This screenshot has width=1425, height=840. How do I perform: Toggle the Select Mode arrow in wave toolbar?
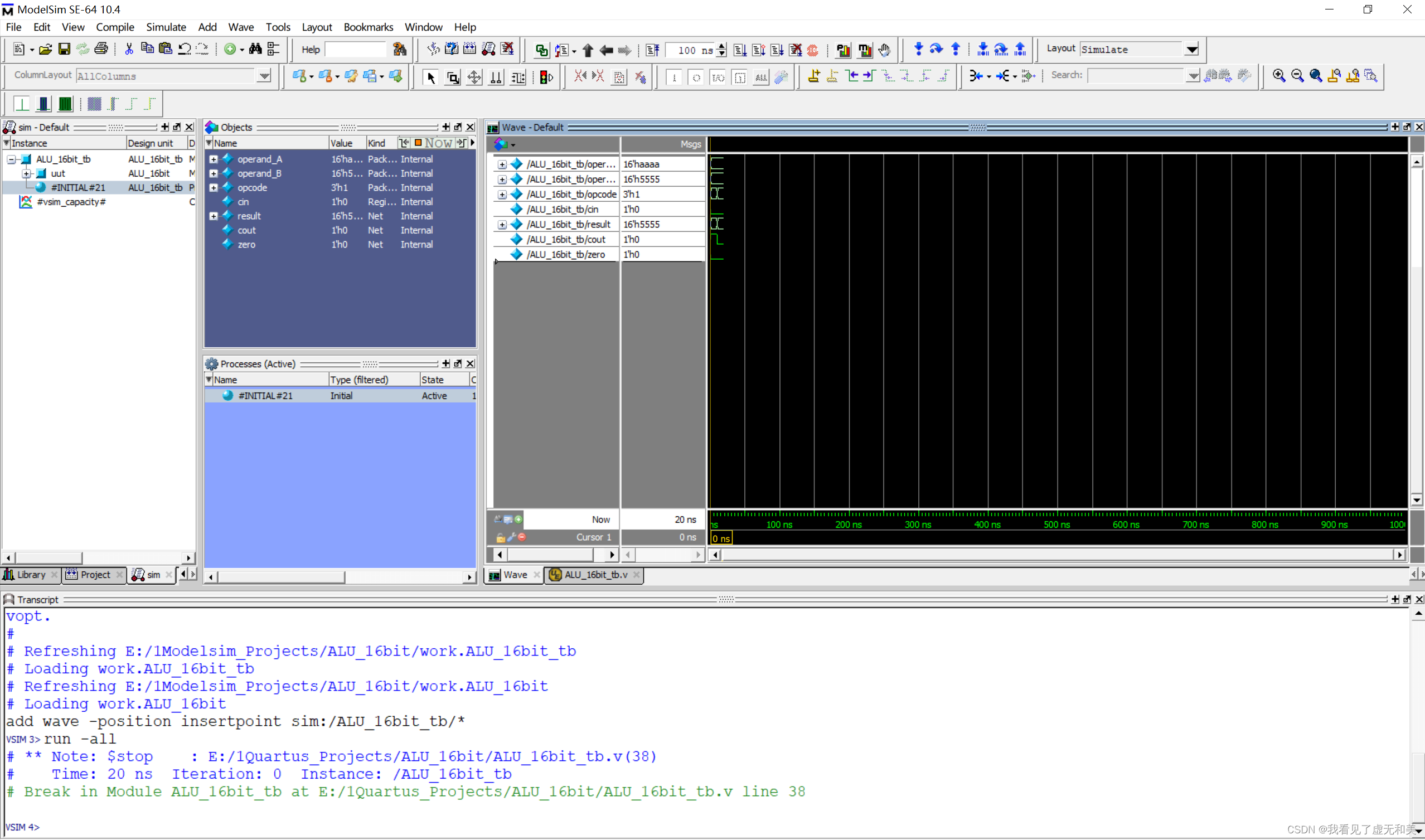(x=430, y=77)
